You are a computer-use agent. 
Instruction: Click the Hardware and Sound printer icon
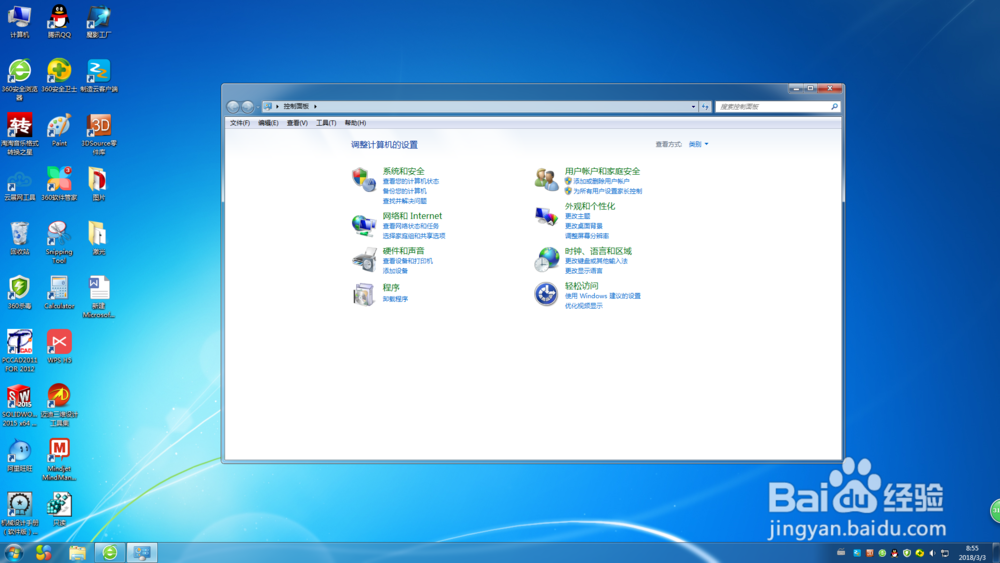(x=364, y=260)
